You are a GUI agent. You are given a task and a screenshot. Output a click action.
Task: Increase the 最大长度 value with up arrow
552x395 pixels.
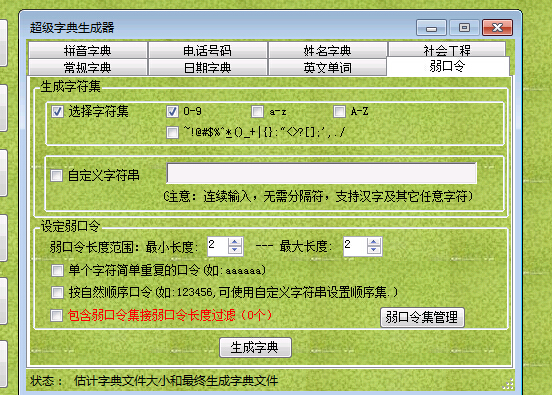(374, 242)
